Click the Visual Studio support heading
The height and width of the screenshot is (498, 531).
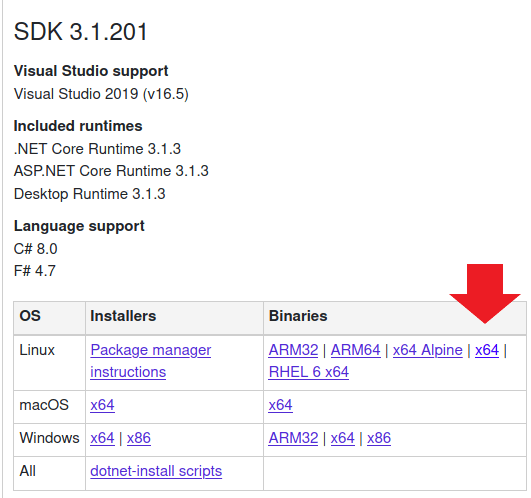[91, 71]
